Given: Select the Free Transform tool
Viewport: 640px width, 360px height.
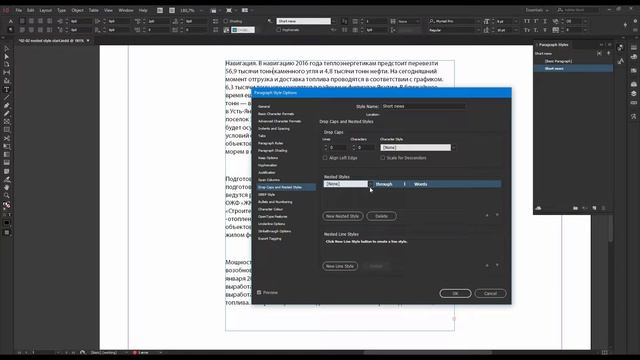Looking at the screenshot, I should [7, 147].
